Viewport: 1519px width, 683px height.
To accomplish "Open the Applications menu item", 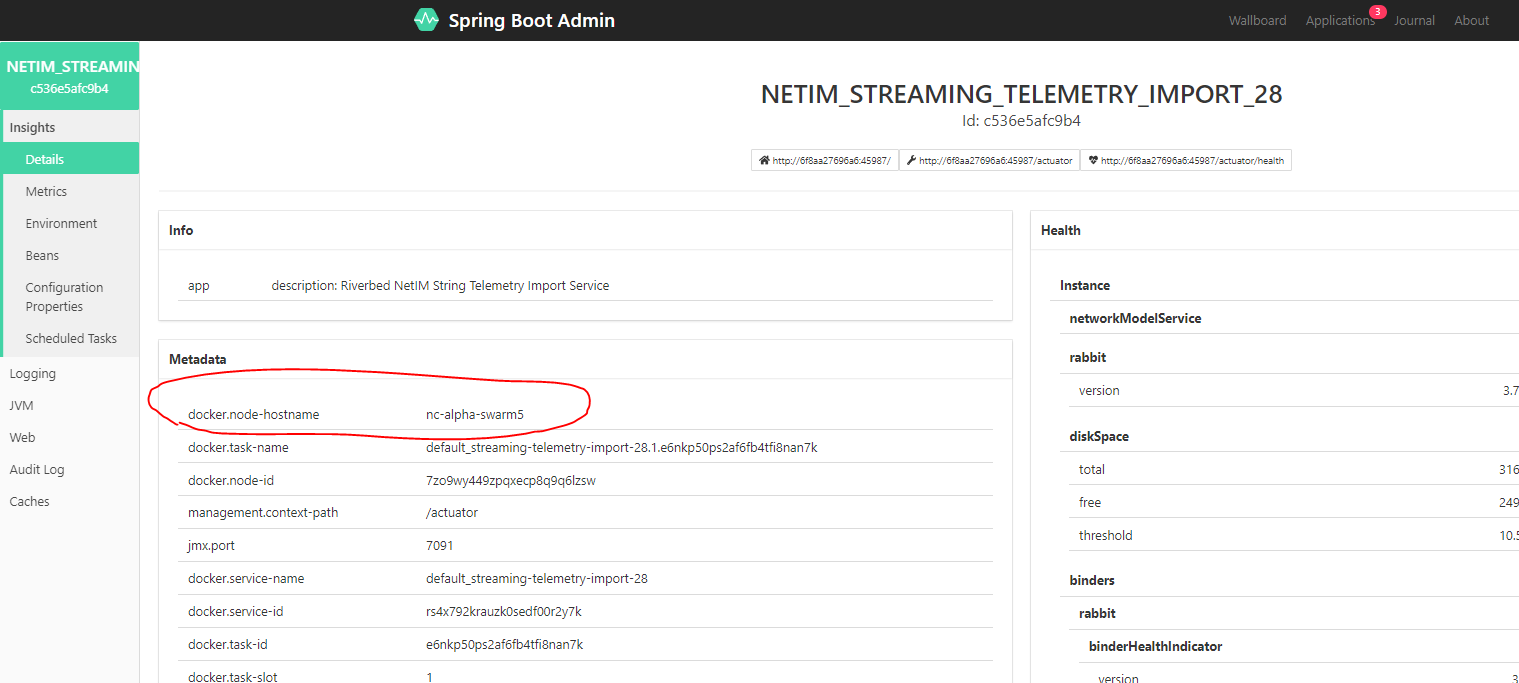I will coord(1339,20).
